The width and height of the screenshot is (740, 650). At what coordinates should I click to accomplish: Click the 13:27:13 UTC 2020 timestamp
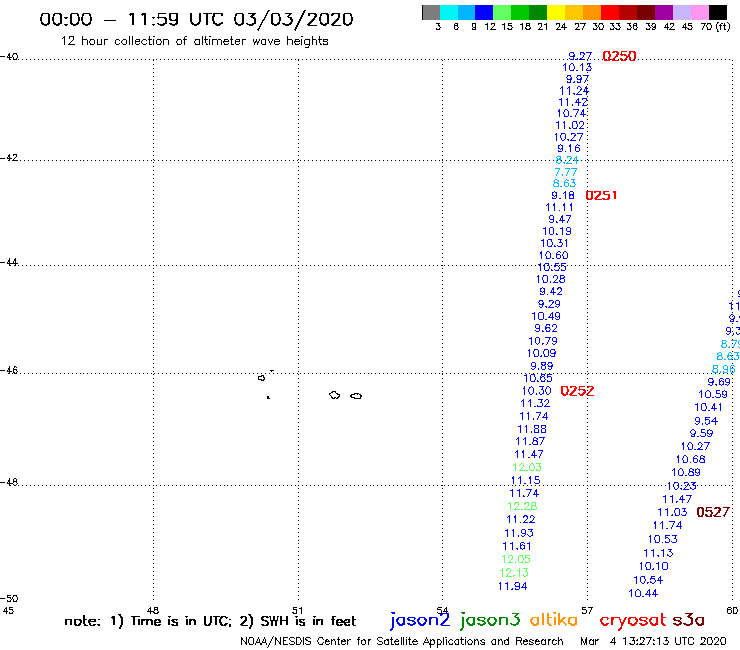pyautogui.click(x=674, y=641)
